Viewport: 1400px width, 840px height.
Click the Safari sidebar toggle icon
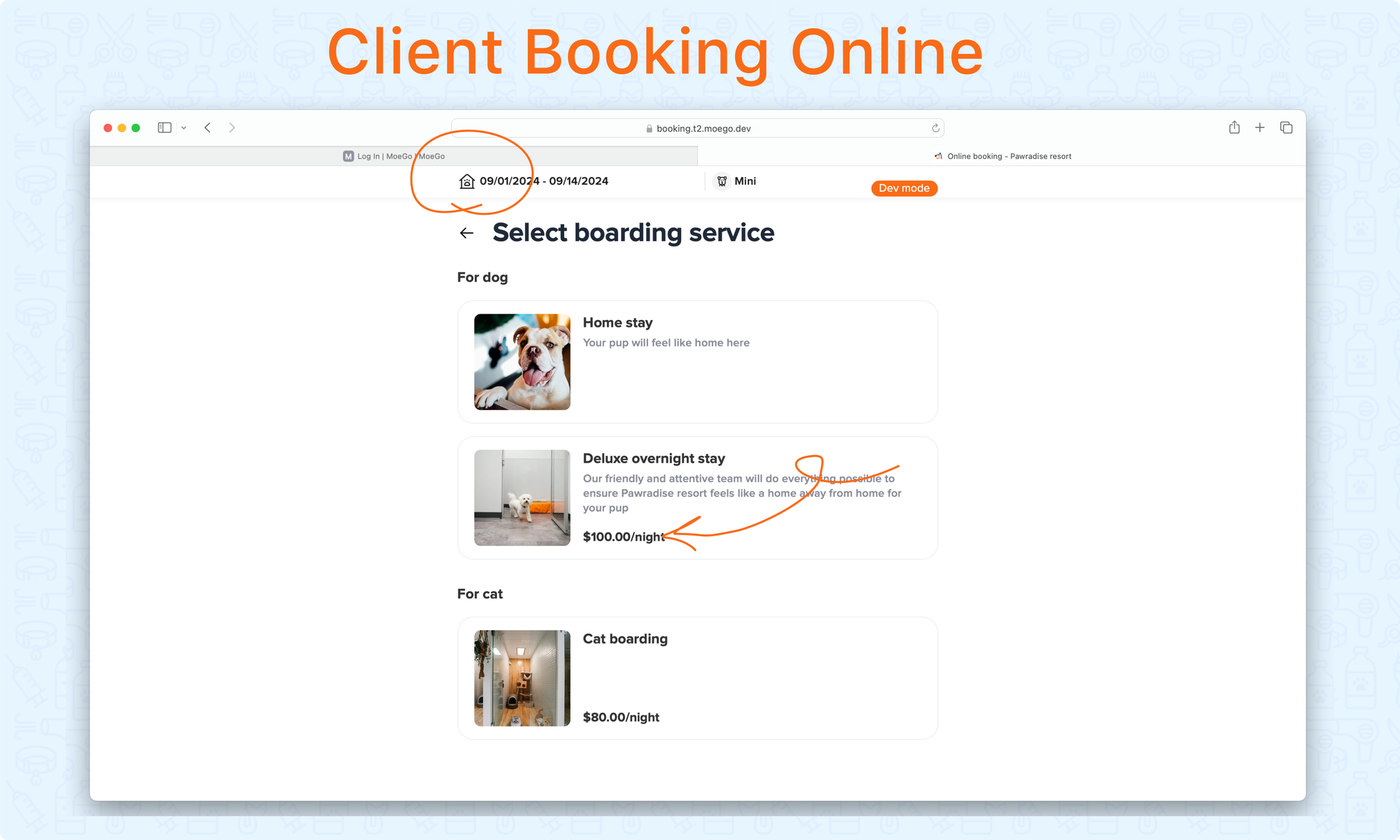click(x=164, y=127)
